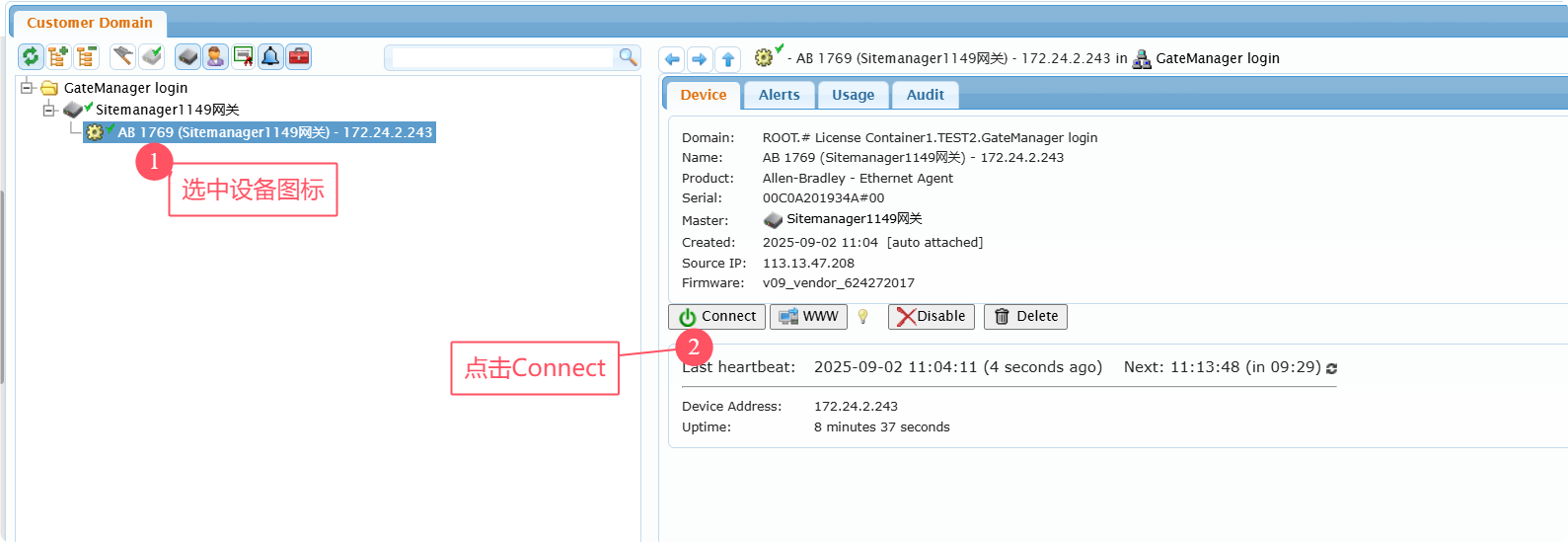
Task: Click the Disable button
Action: 932,317
